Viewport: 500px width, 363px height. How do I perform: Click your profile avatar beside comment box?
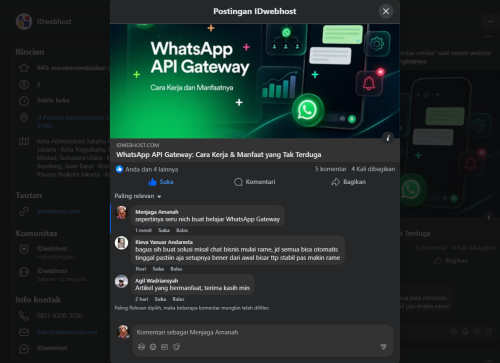click(123, 332)
